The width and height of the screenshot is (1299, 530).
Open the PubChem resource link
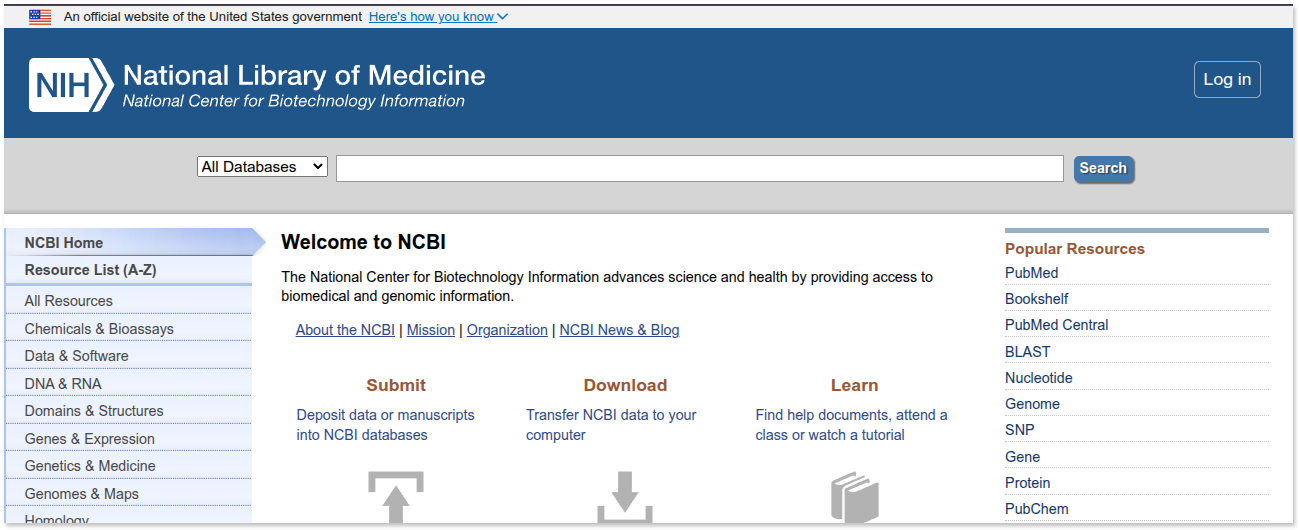1036,509
